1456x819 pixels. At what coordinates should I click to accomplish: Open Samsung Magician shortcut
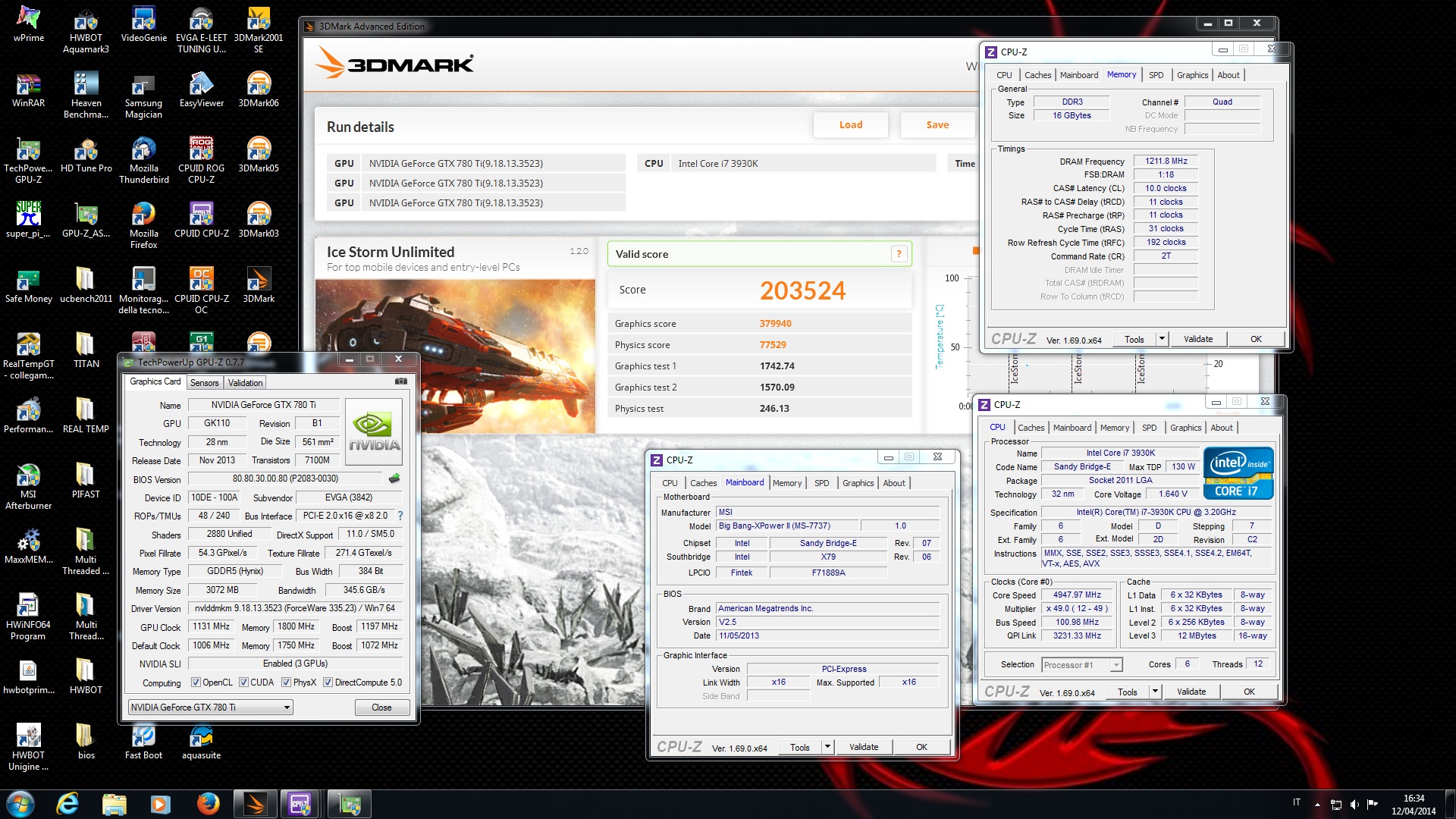coord(143,96)
